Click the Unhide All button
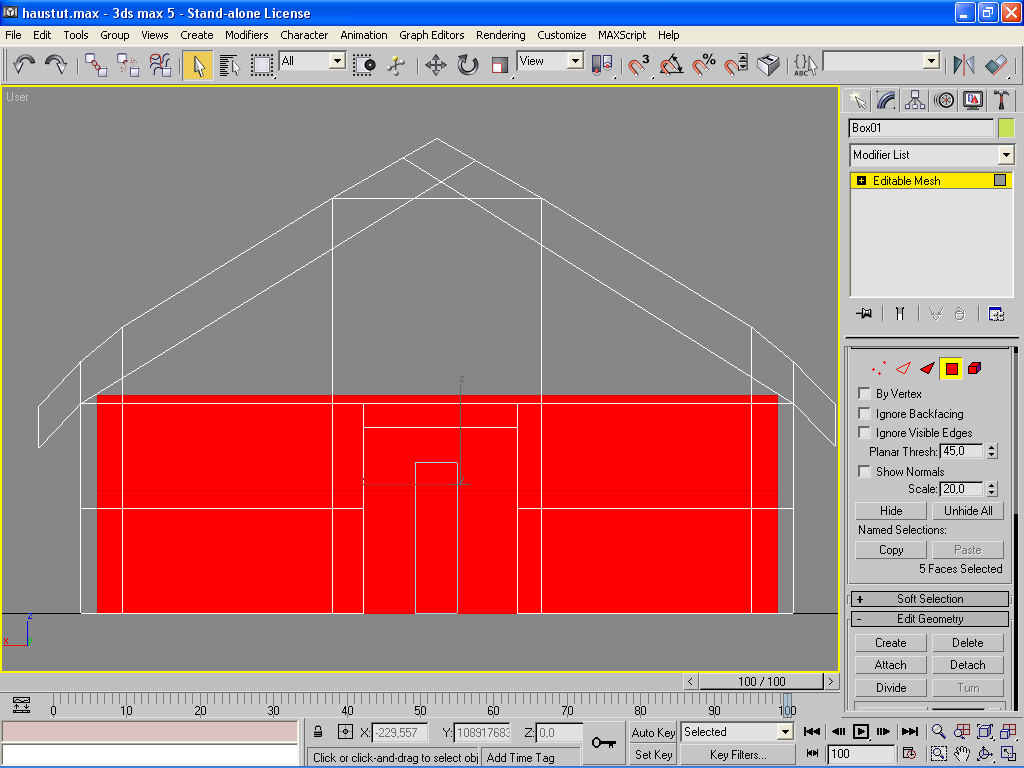1024x768 pixels. coord(968,511)
